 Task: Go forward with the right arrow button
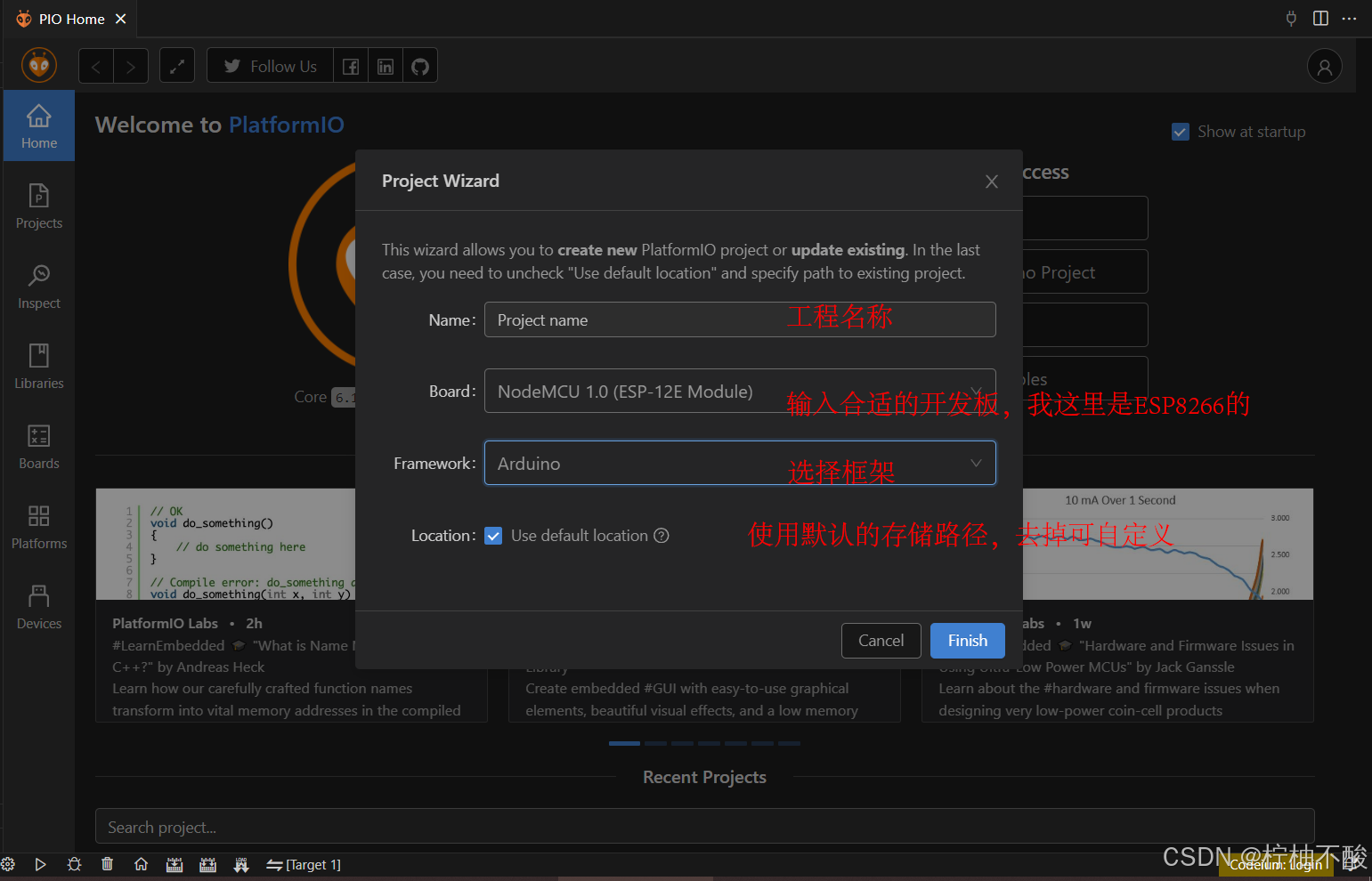(x=131, y=66)
